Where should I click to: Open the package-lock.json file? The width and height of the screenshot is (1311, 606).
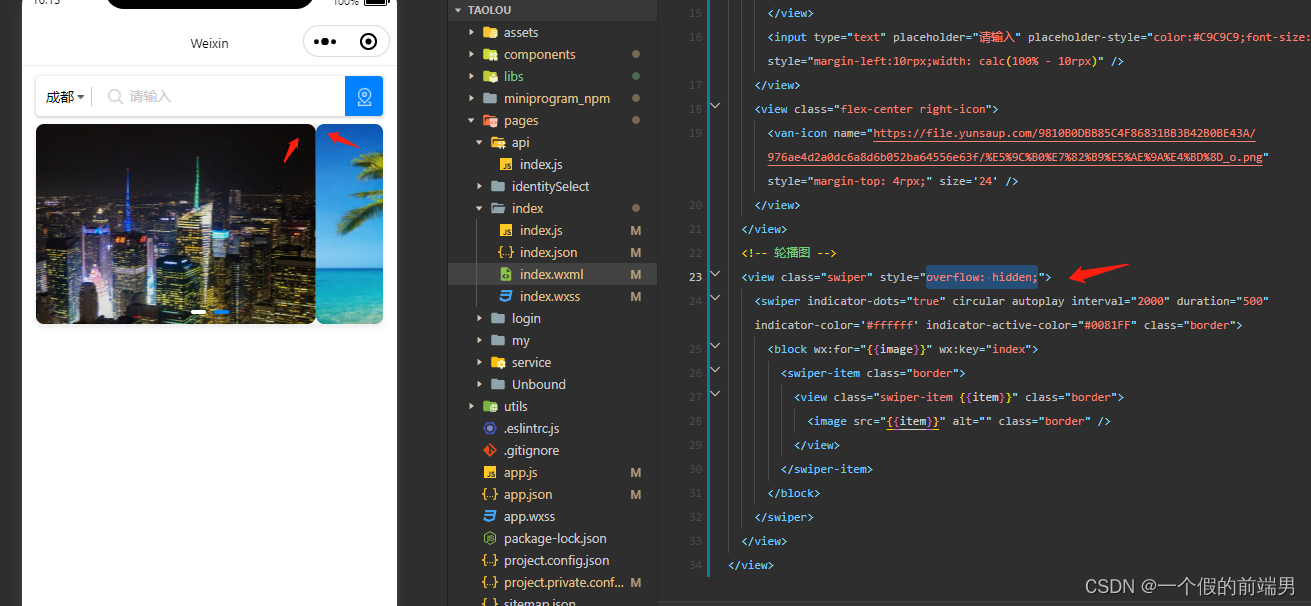click(555, 538)
